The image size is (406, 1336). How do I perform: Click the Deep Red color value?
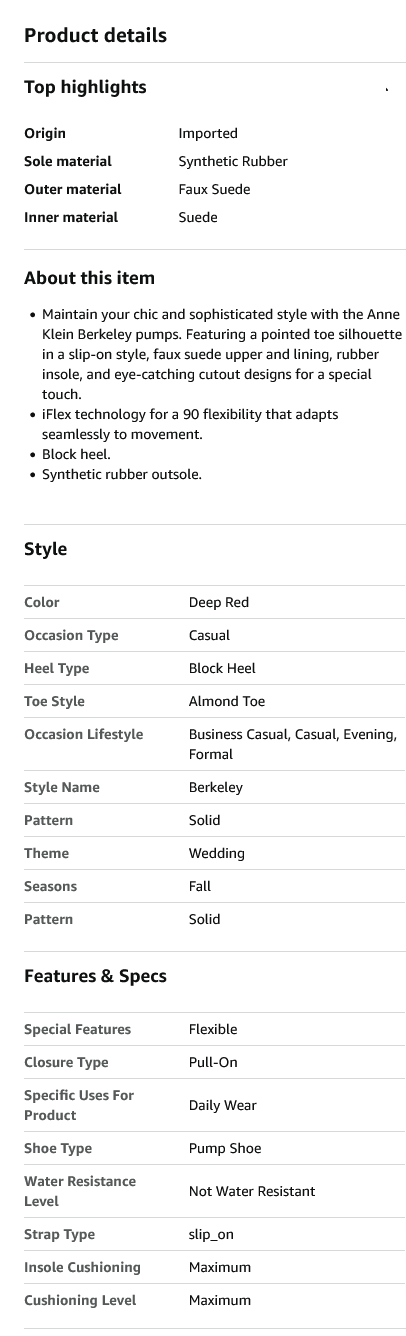(x=219, y=602)
